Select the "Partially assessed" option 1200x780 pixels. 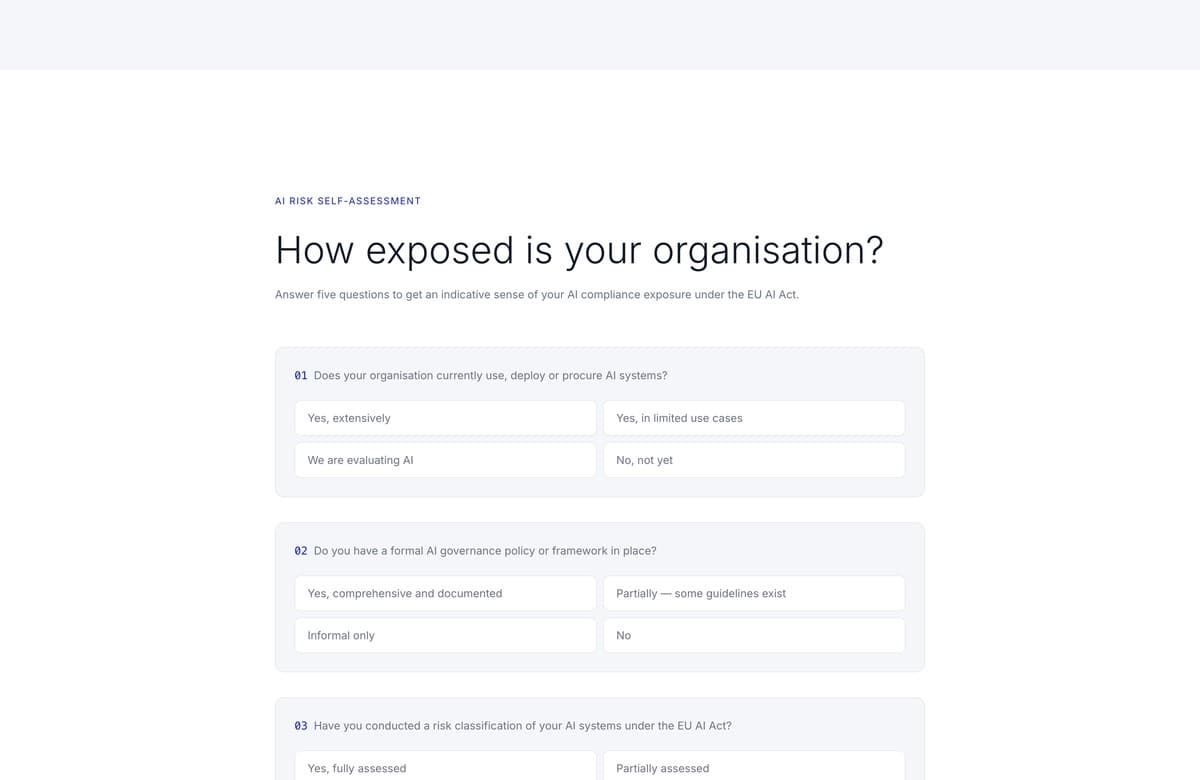point(754,766)
